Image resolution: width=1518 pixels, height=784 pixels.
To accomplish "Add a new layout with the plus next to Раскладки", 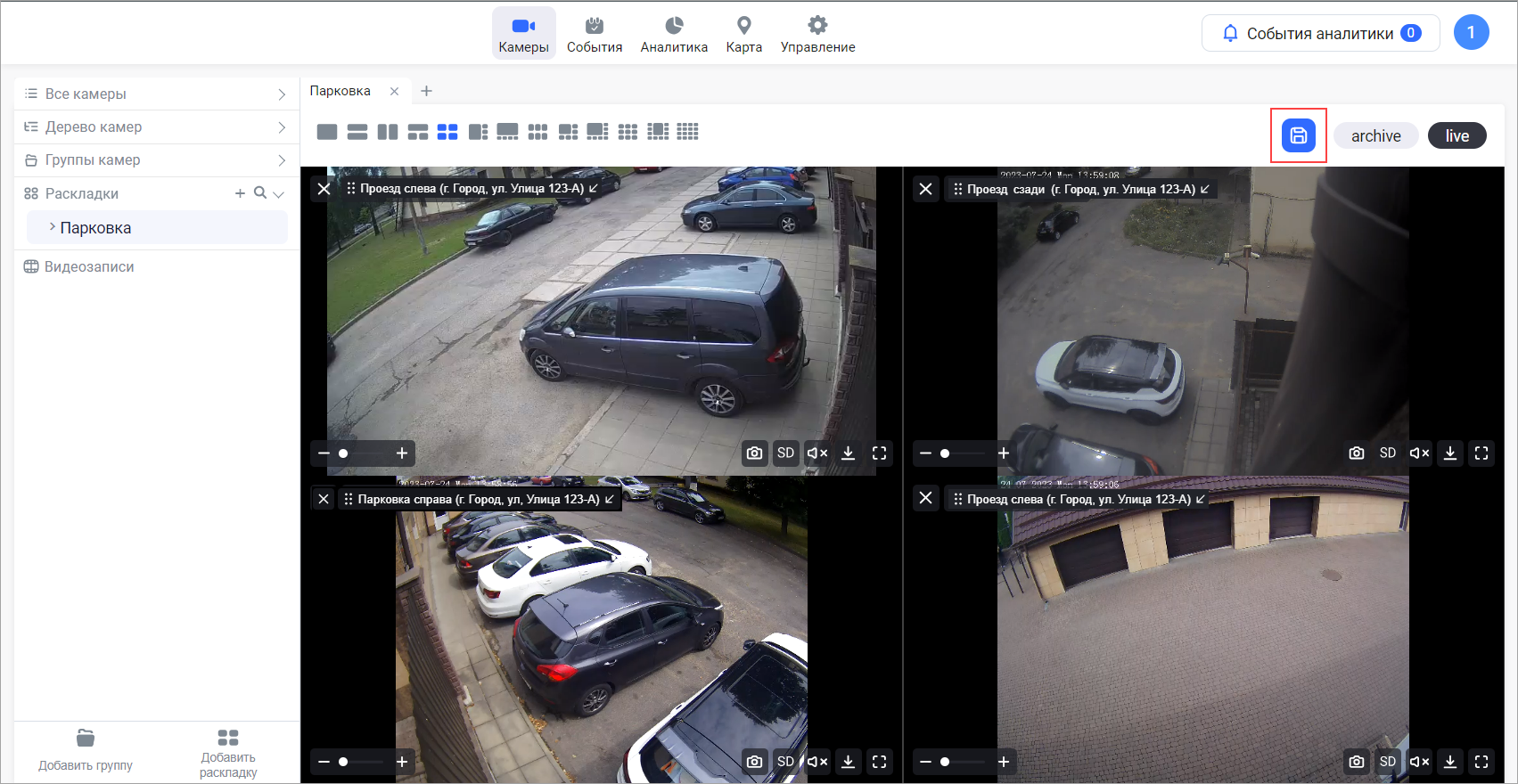I will 240,193.
